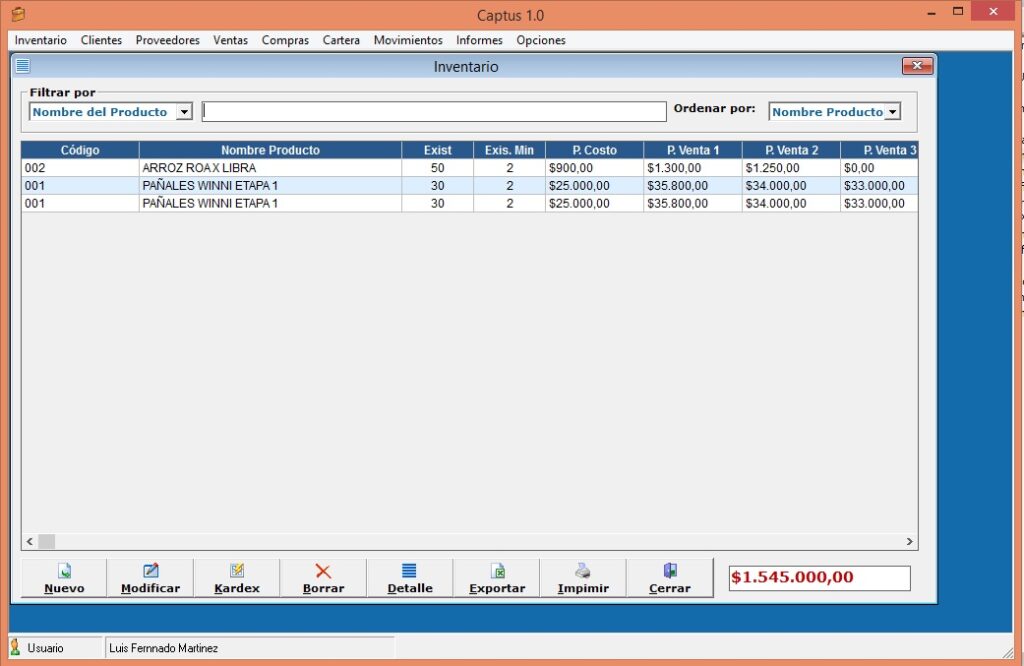This screenshot has width=1024, height=666.
Task: Open Modificar to edit the product
Action: click(x=150, y=578)
